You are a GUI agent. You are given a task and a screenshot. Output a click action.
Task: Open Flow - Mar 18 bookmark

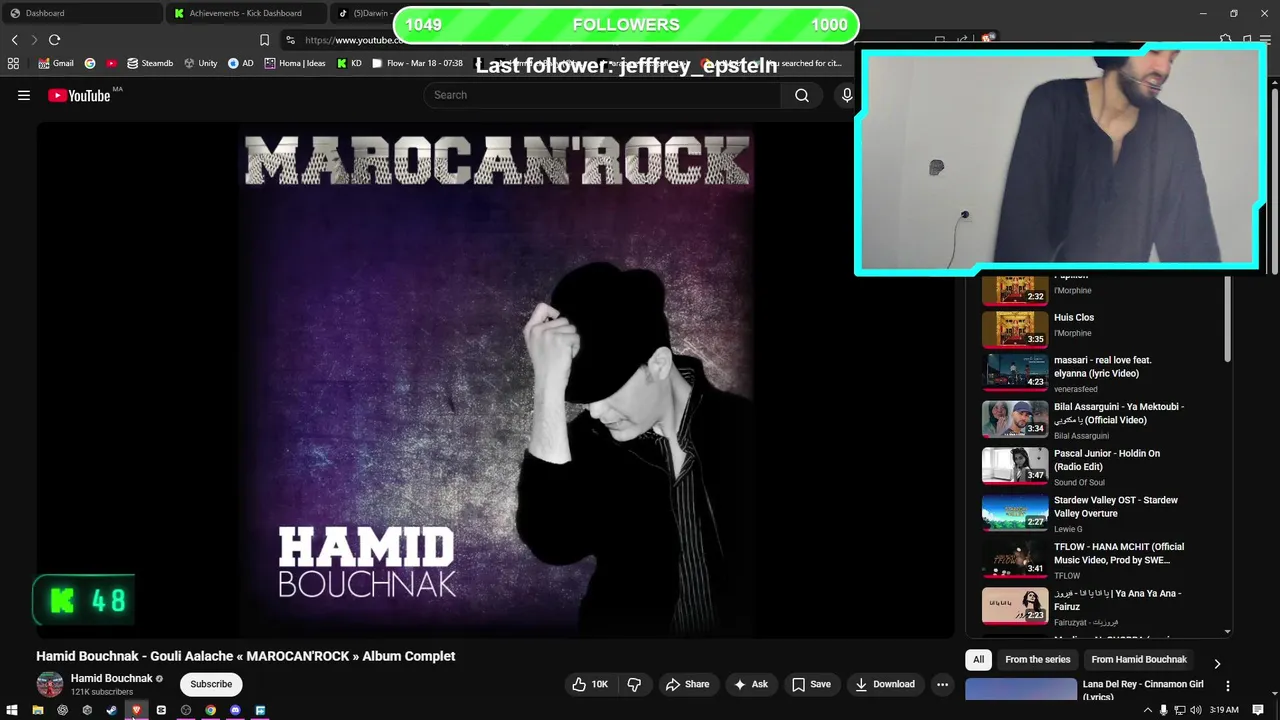(417, 63)
